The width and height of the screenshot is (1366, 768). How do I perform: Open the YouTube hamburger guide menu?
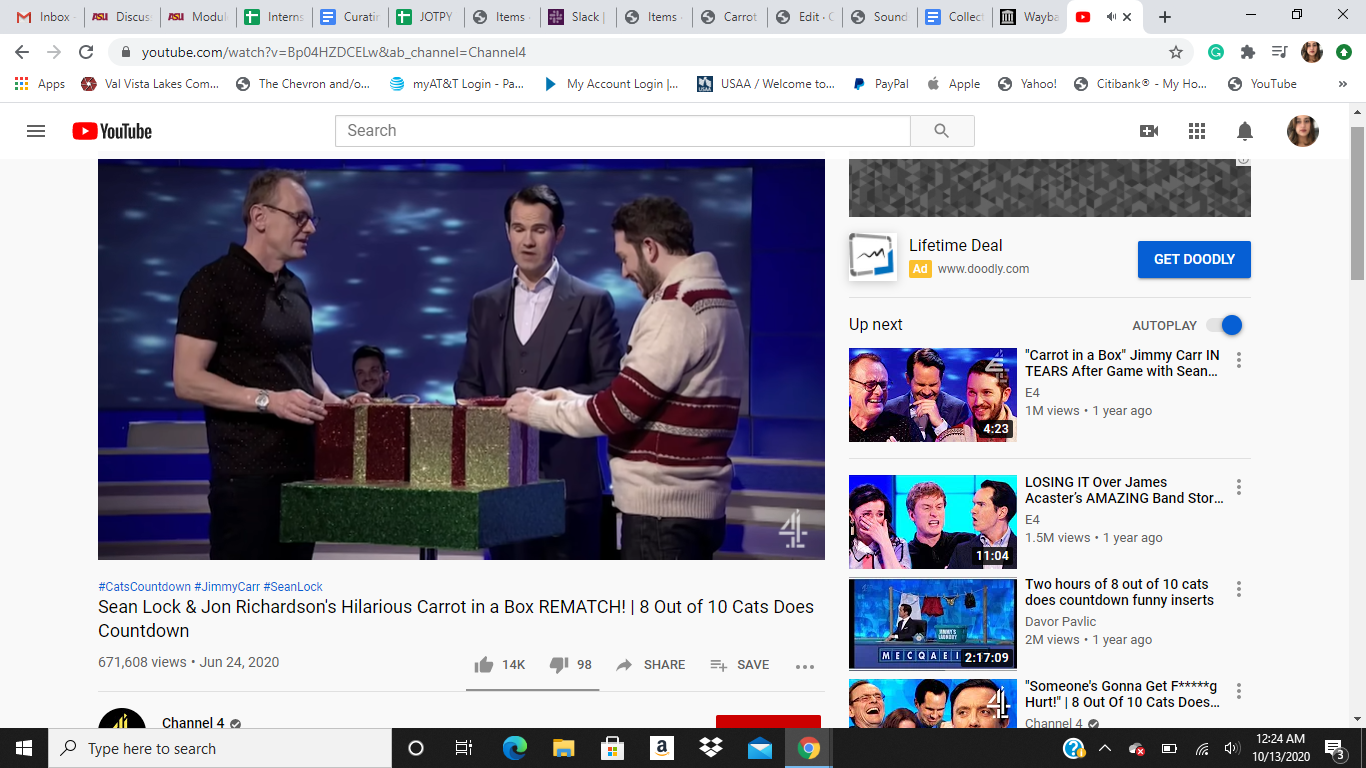click(36, 131)
